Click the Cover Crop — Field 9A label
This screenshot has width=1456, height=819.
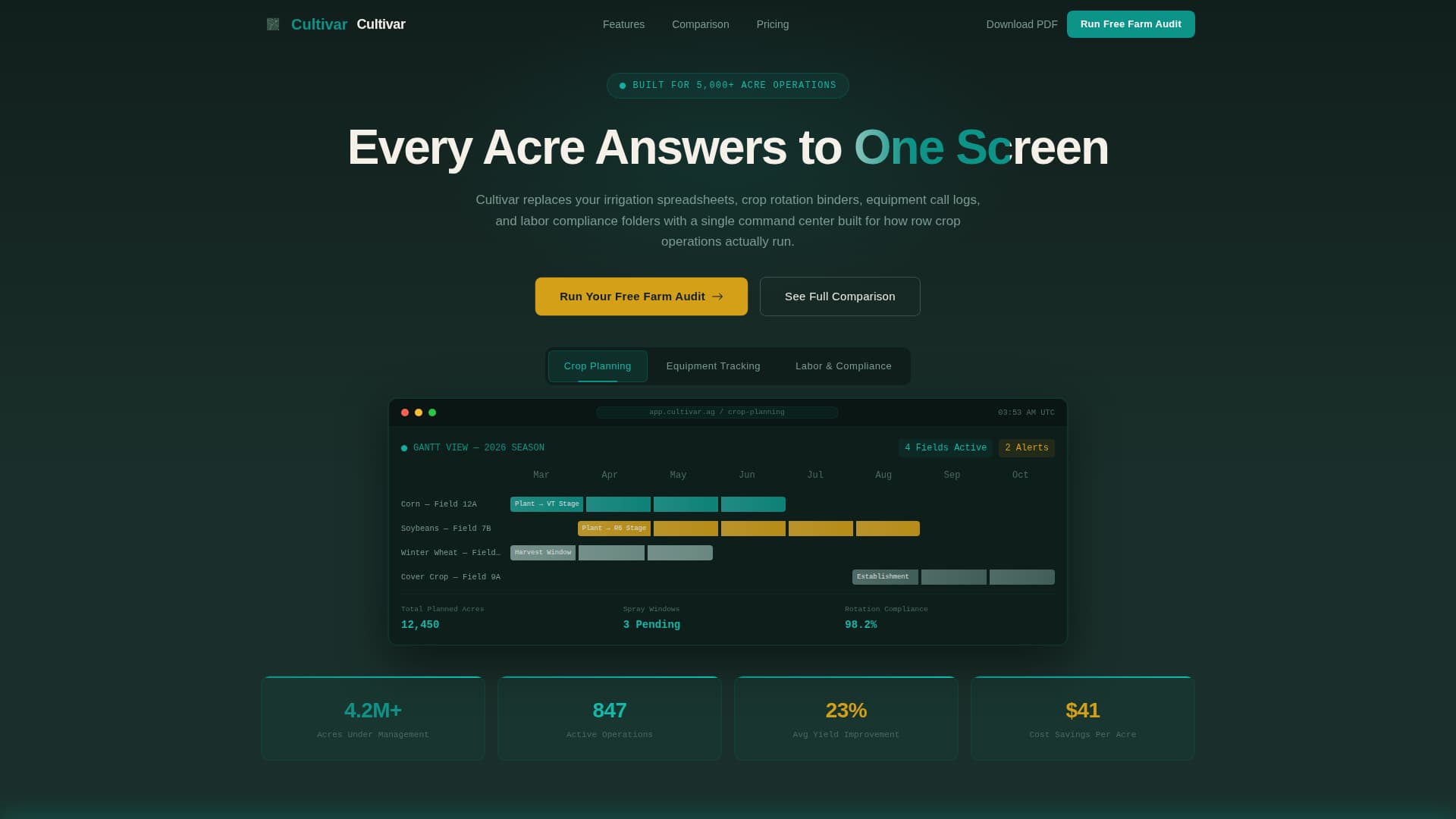450,577
